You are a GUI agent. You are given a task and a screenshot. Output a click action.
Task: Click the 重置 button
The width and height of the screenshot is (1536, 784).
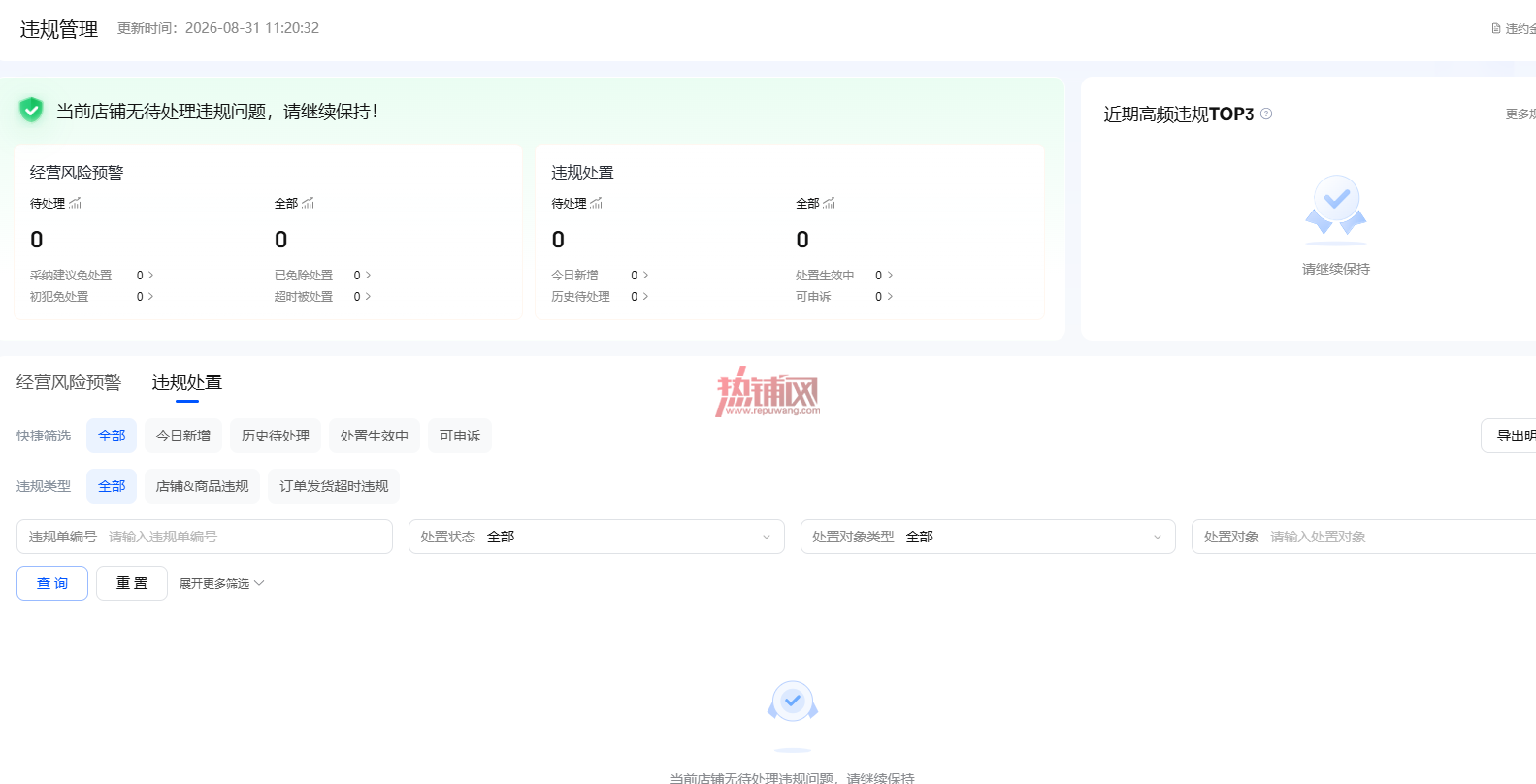132,583
